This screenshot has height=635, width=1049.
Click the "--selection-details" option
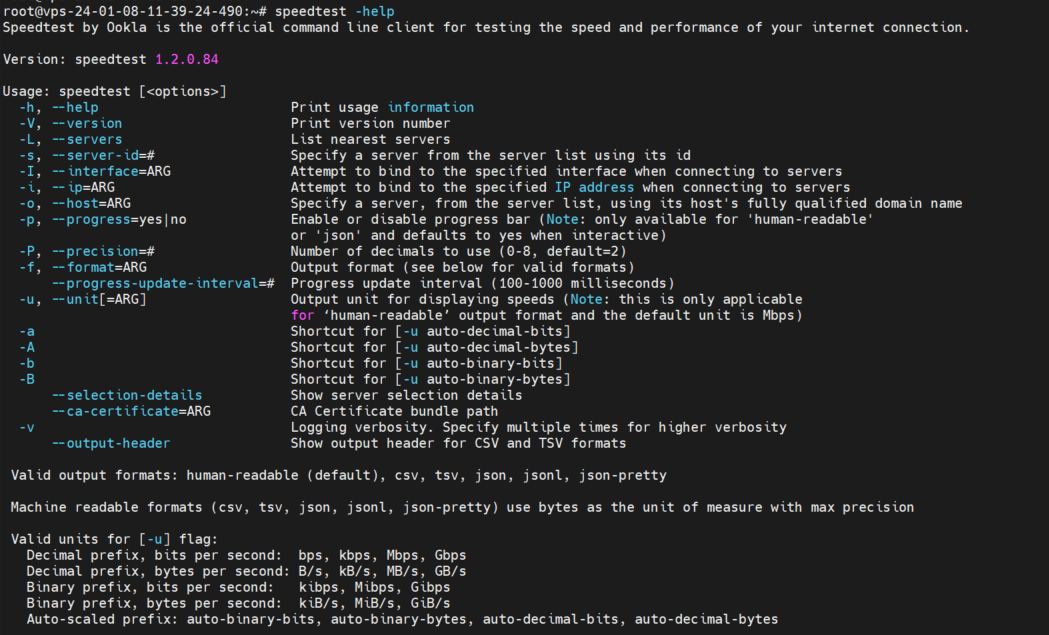(x=127, y=395)
